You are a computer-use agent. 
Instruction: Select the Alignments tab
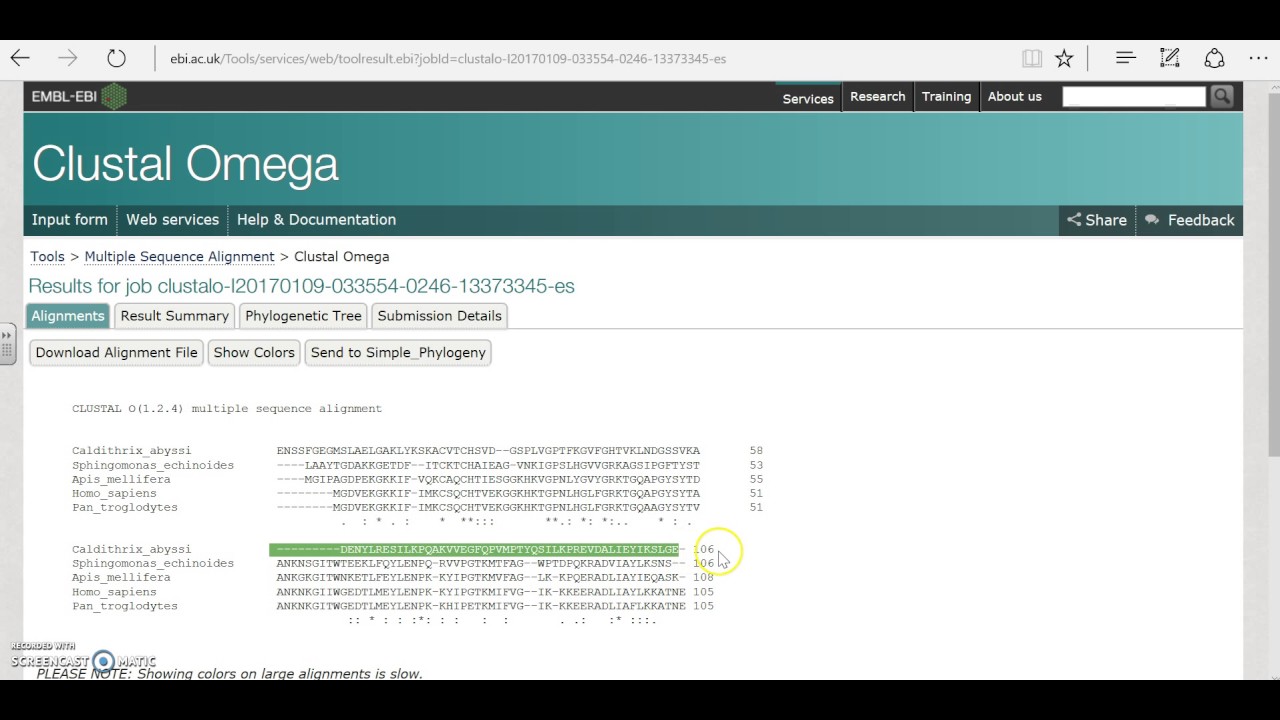click(x=67, y=316)
